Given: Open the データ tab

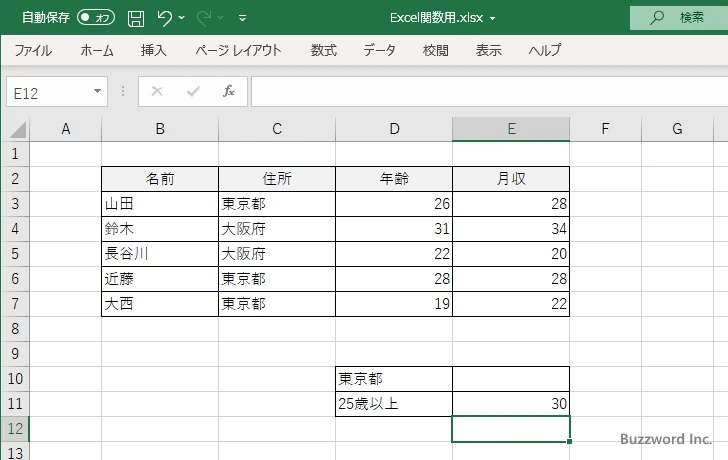Looking at the screenshot, I should pyautogui.click(x=379, y=50).
